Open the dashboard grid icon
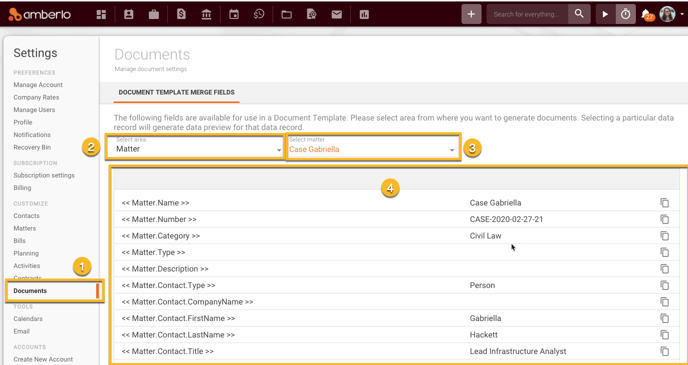This screenshot has width=688, height=365. 101,14
